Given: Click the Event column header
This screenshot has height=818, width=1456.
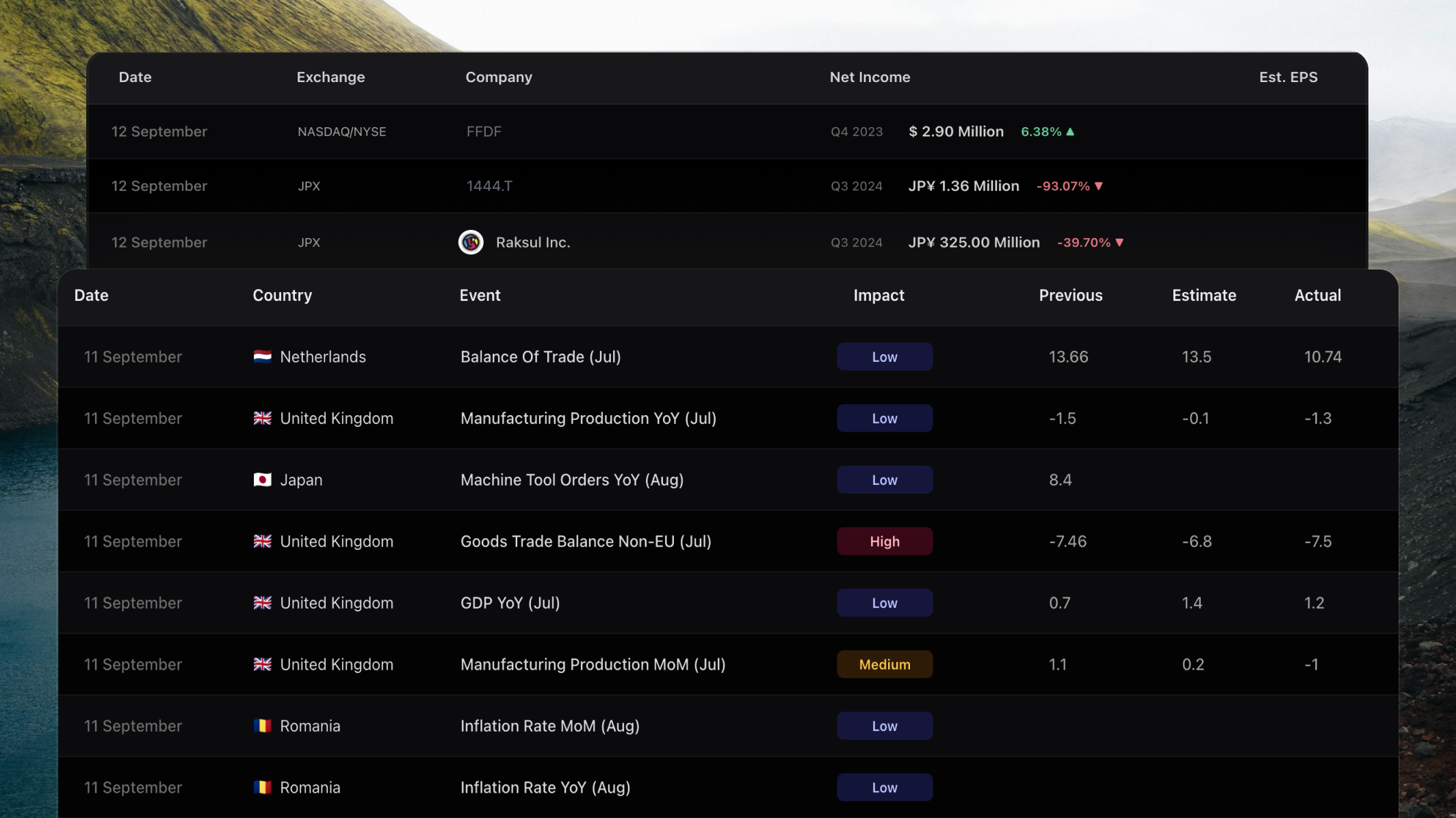Looking at the screenshot, I should coord(480,295).
